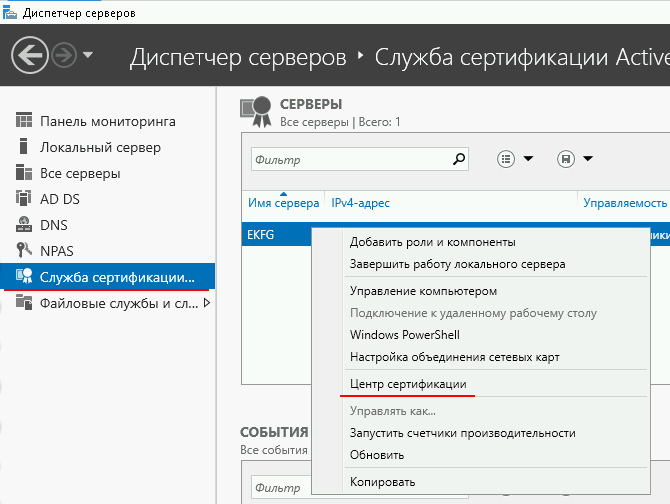Open the list view options dropdown

click(516, 159)
